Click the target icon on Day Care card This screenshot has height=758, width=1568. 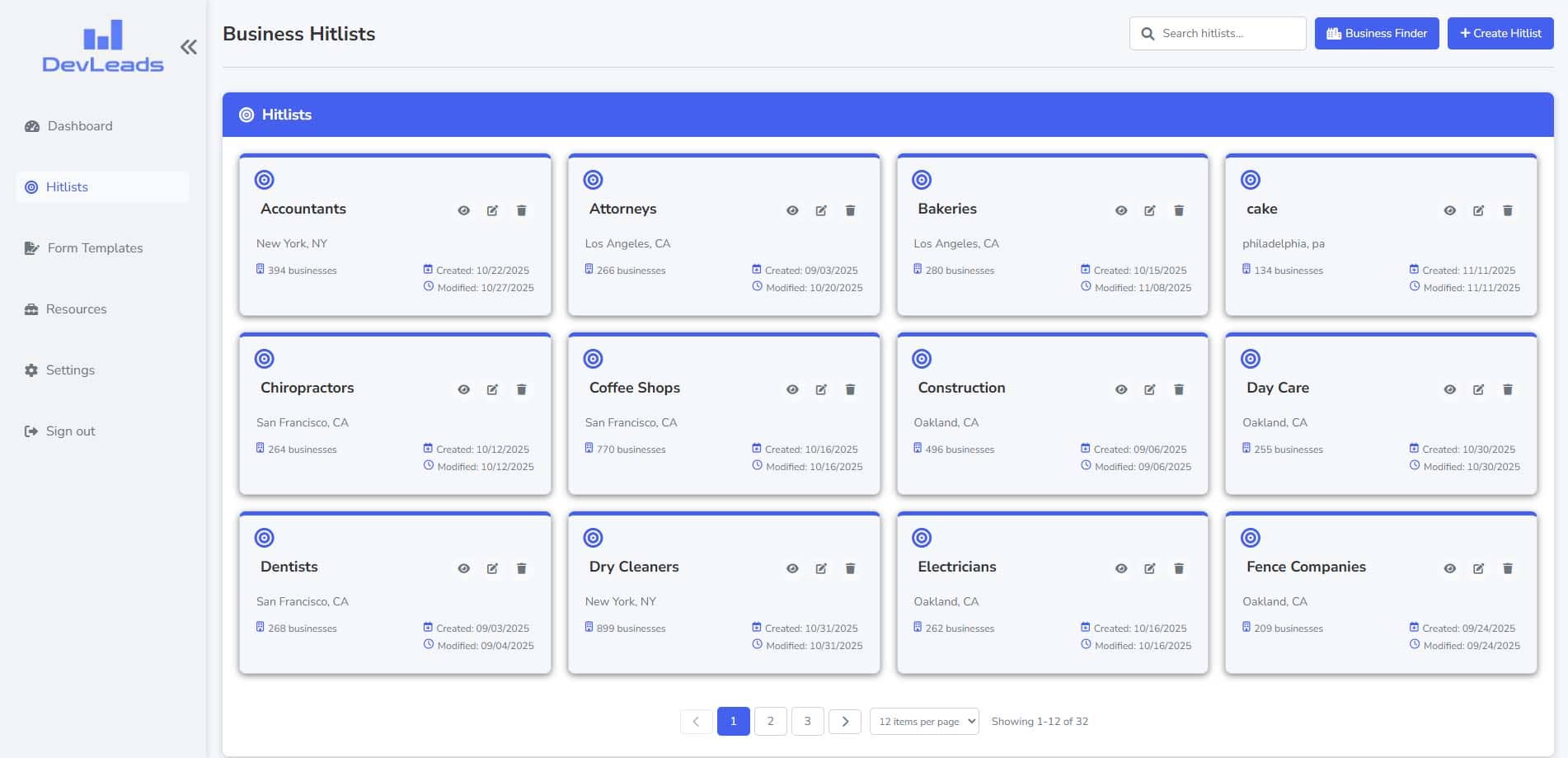(x=1251, y=360)
